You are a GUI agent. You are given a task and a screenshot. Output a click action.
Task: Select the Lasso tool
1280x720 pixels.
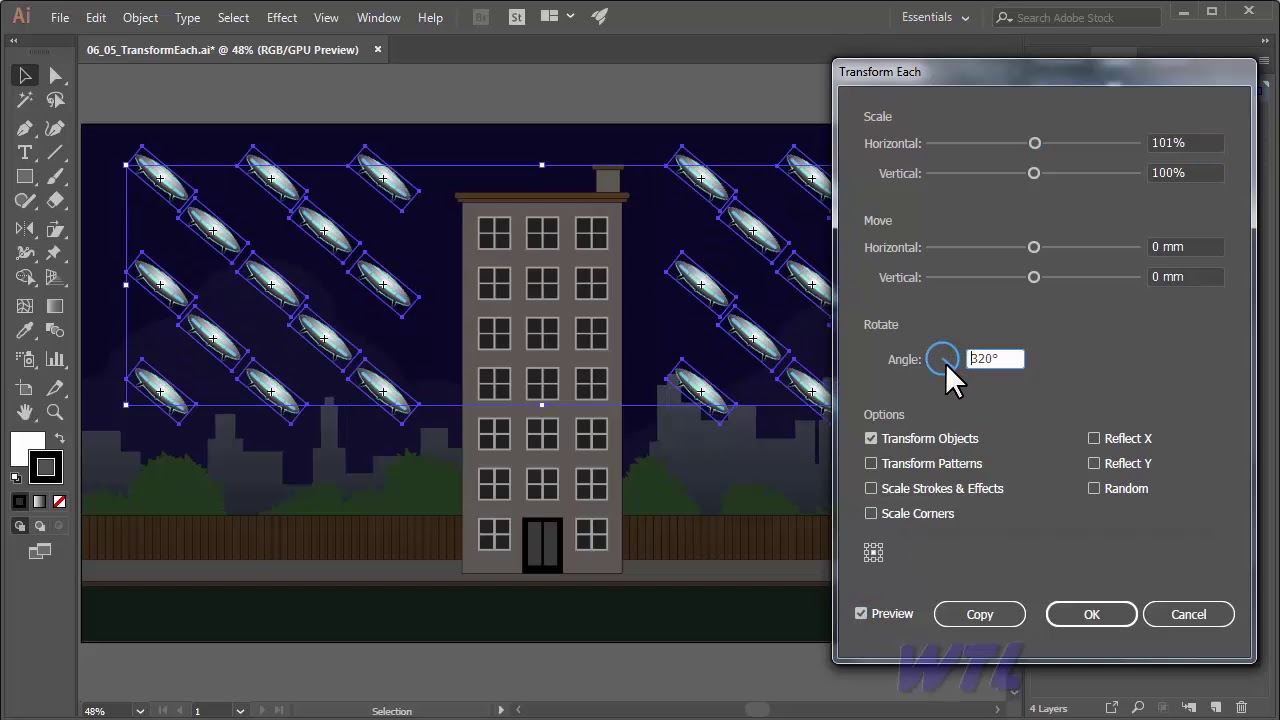point(55,100)
